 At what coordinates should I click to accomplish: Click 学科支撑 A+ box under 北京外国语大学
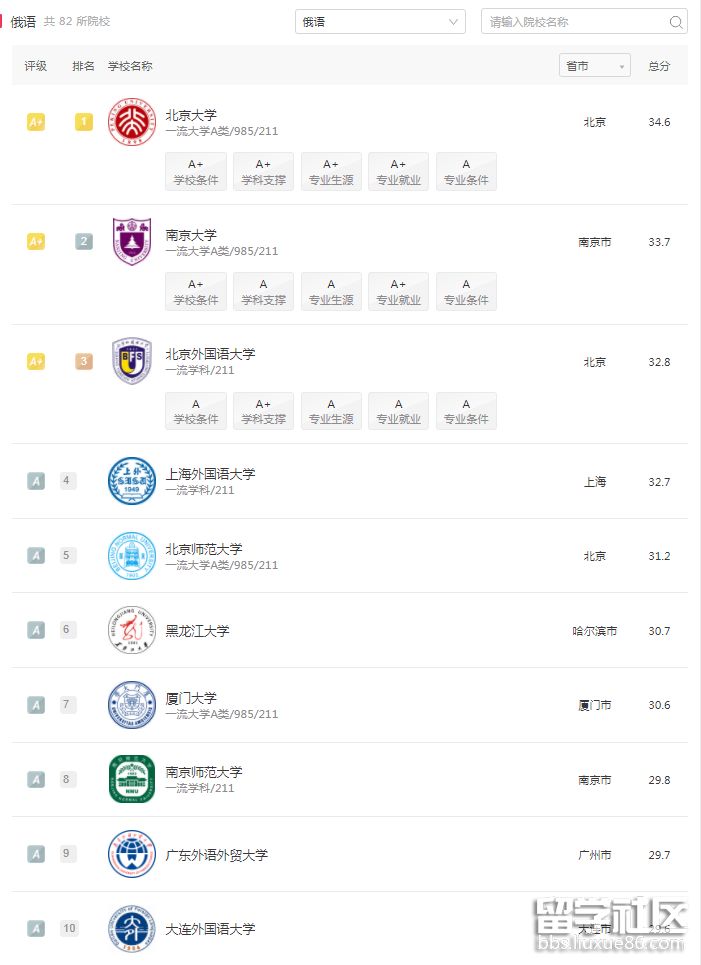pos(263,411)
